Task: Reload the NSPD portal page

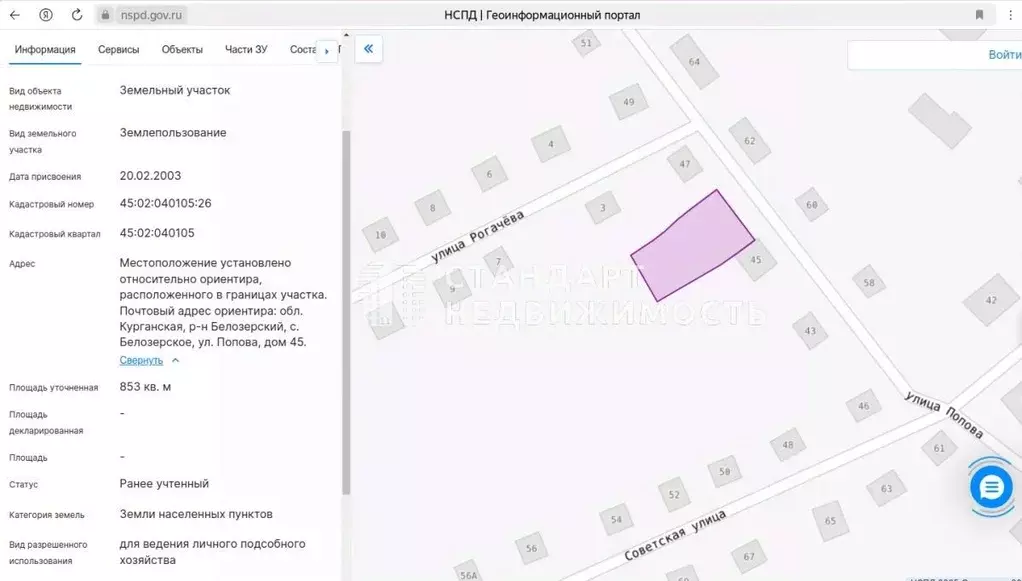Action: point(76,15)
